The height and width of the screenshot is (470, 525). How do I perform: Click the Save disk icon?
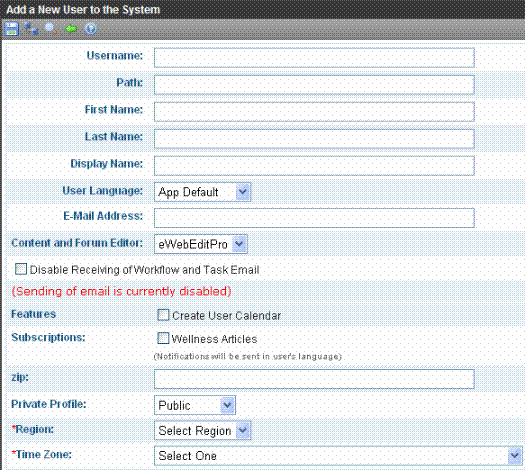pos(12,29)
